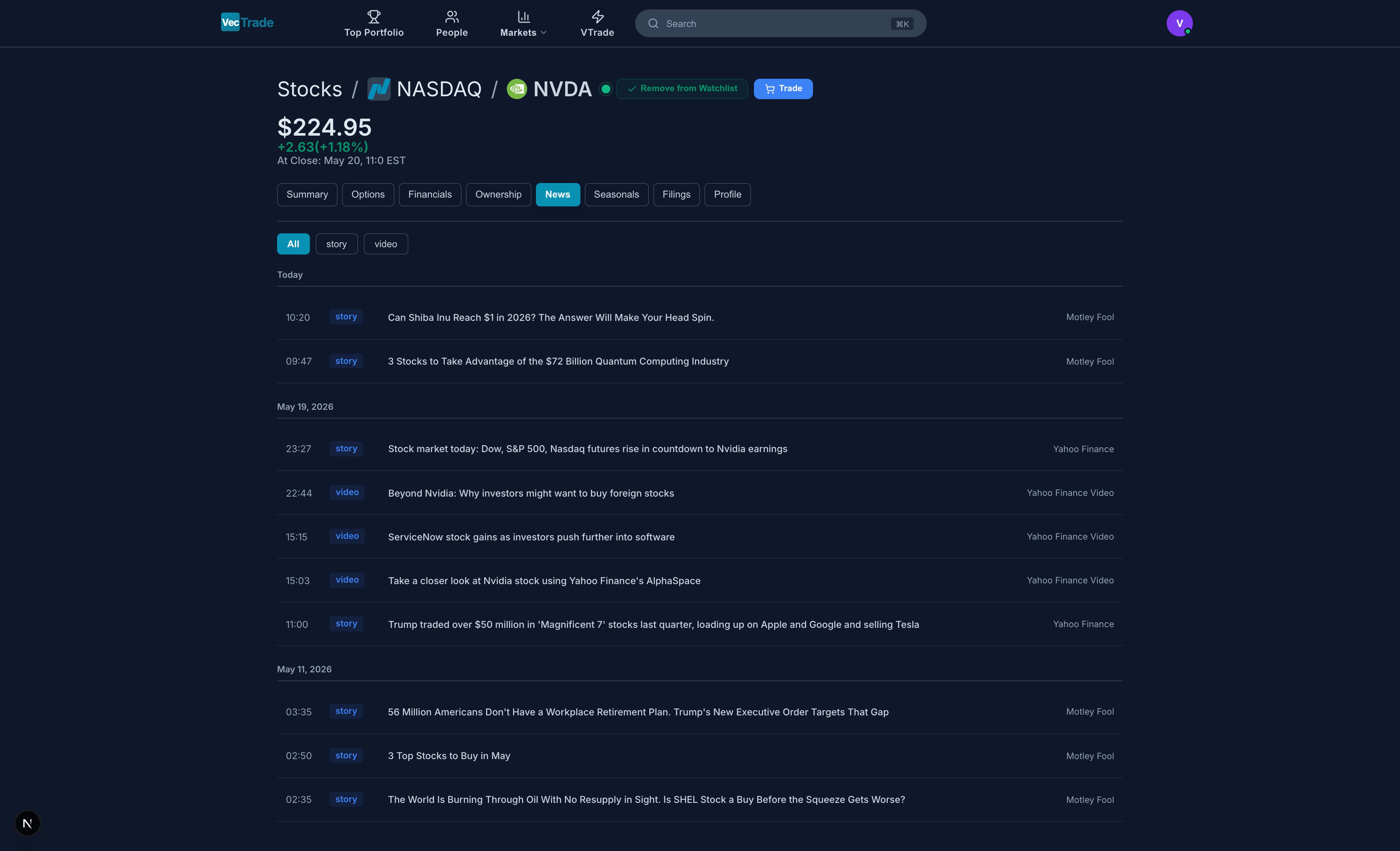Expand the Markets dropdown chevron

(544, 33)
